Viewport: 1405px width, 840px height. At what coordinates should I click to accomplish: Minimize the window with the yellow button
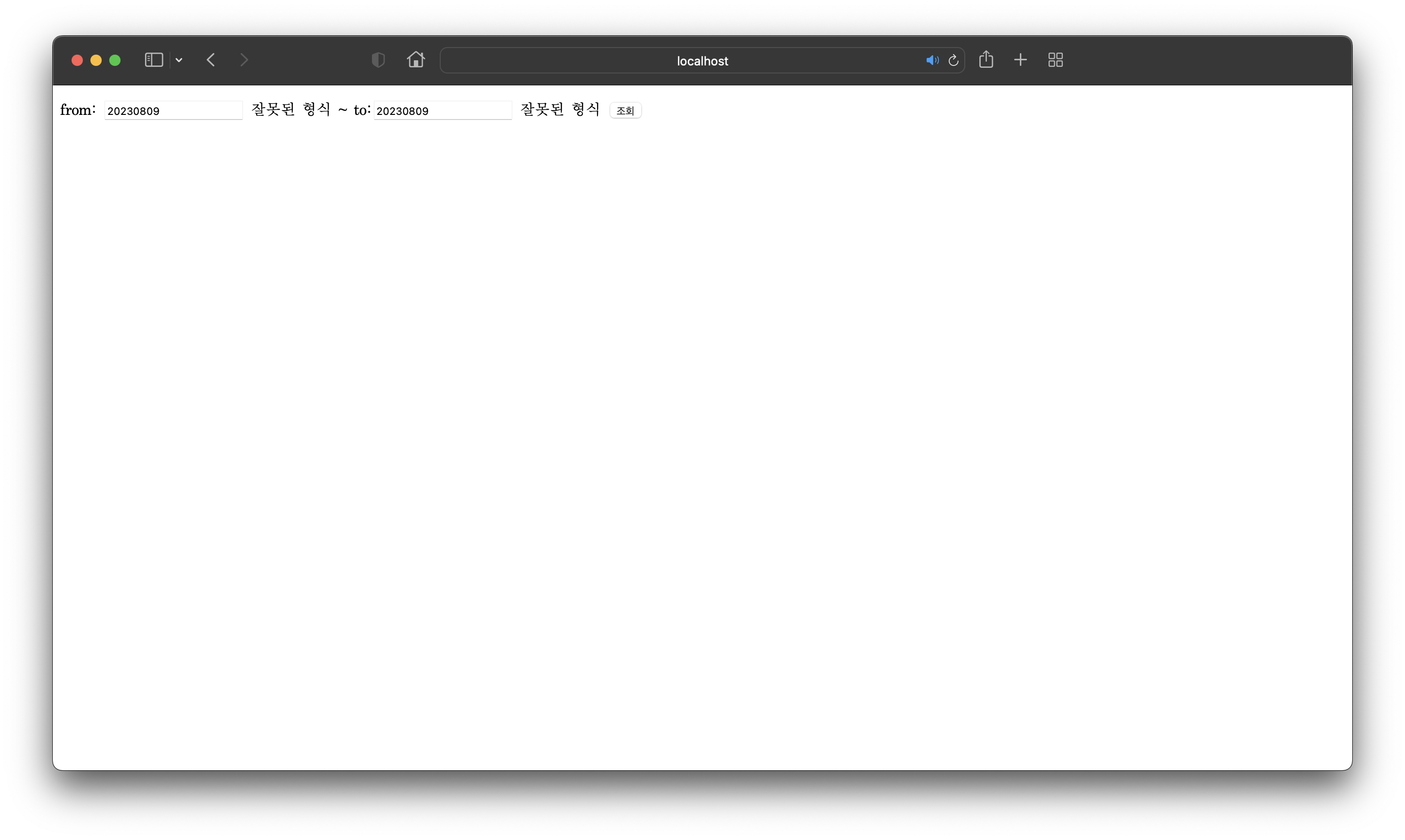(x=96, y=61)
